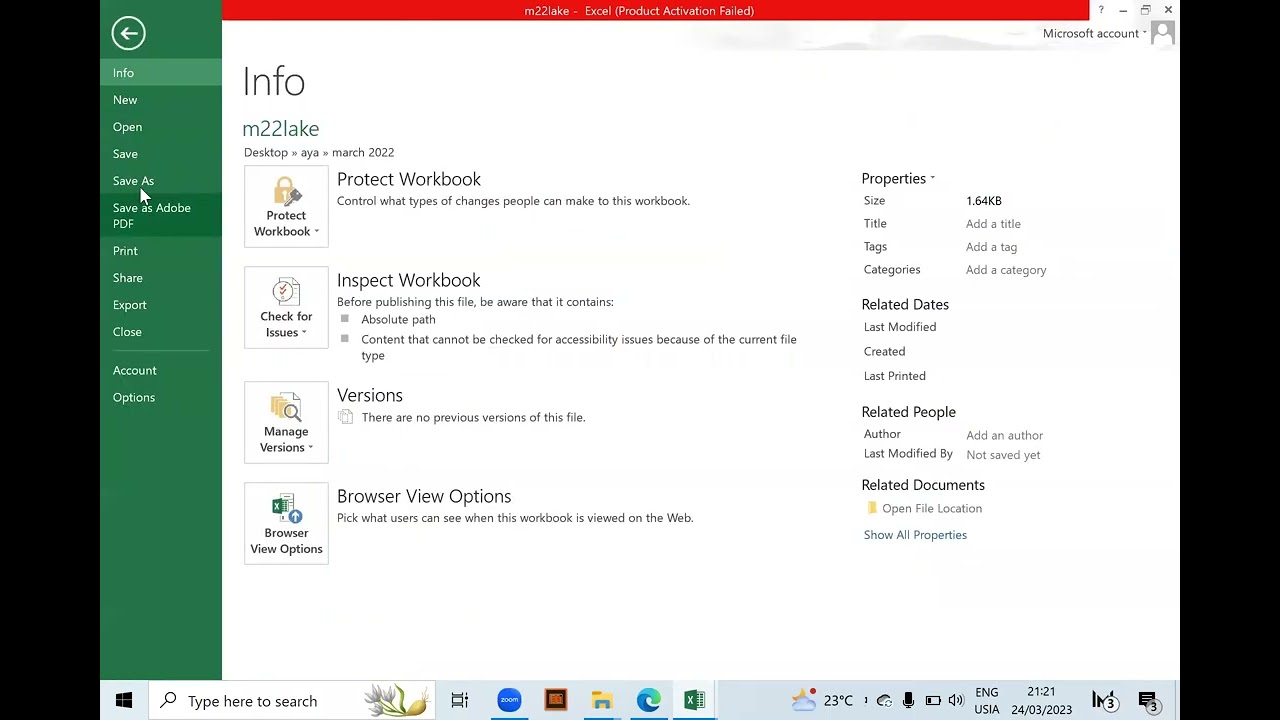
Task: Click the Add a tag field
Action: pos(991,247)
